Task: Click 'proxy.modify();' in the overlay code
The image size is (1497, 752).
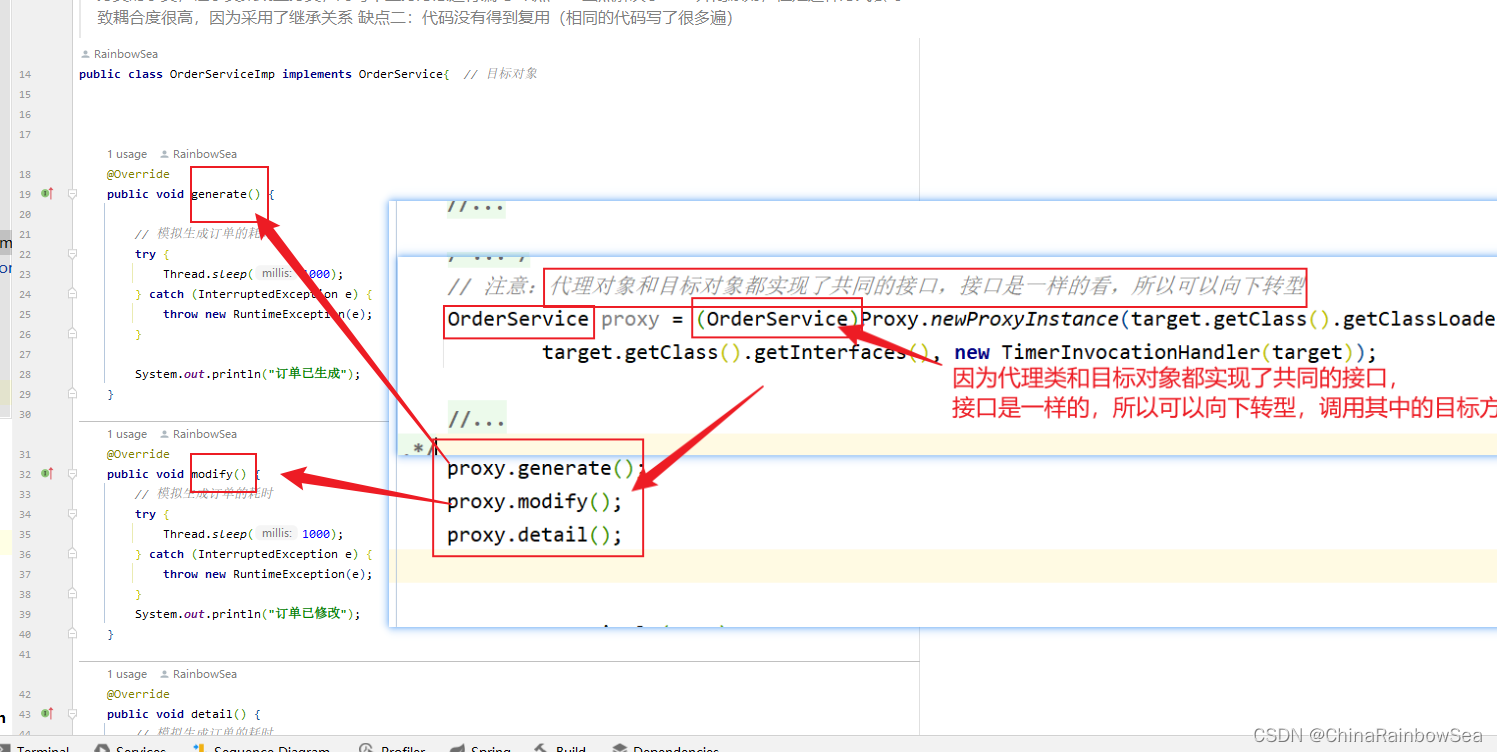Action: (x=534, y=501)
